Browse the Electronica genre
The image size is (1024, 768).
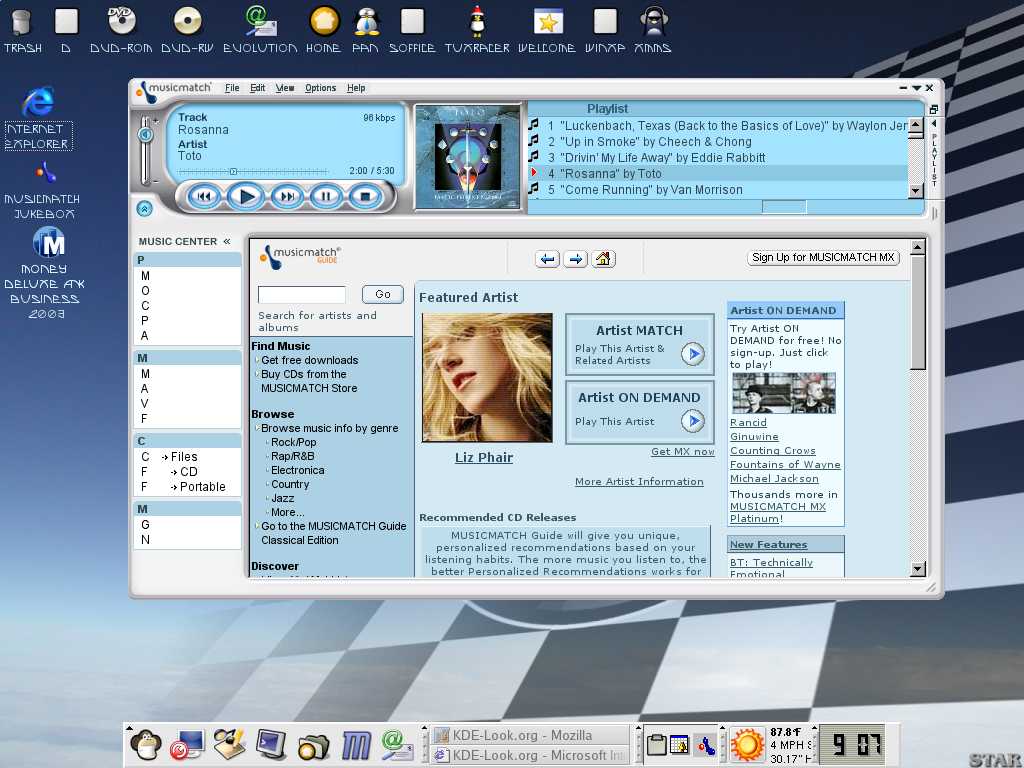298,470
